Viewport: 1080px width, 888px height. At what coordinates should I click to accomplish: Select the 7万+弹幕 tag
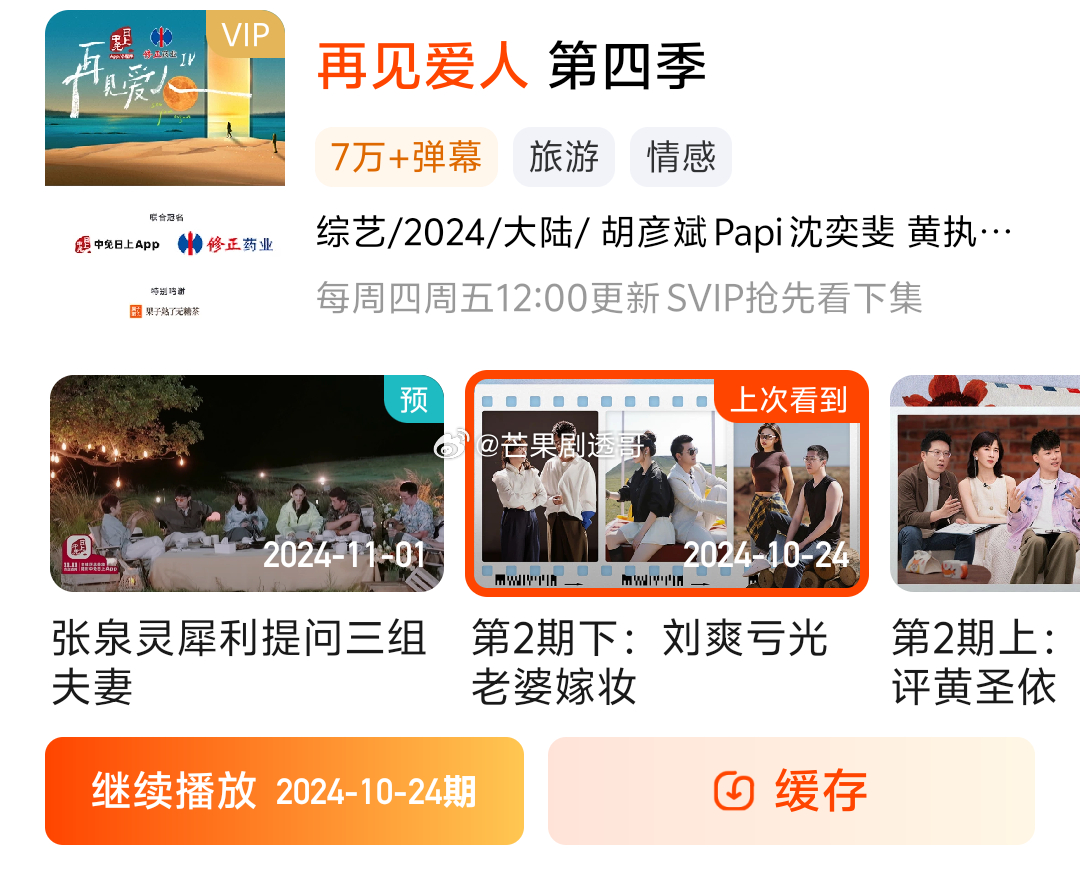[406, 157]
